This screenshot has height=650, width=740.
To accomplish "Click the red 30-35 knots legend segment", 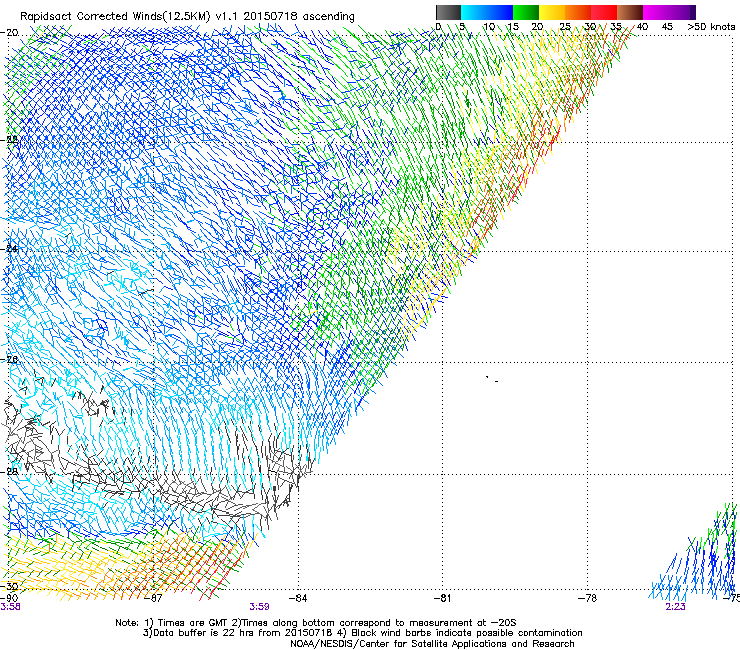I will (x=604, y=12).
